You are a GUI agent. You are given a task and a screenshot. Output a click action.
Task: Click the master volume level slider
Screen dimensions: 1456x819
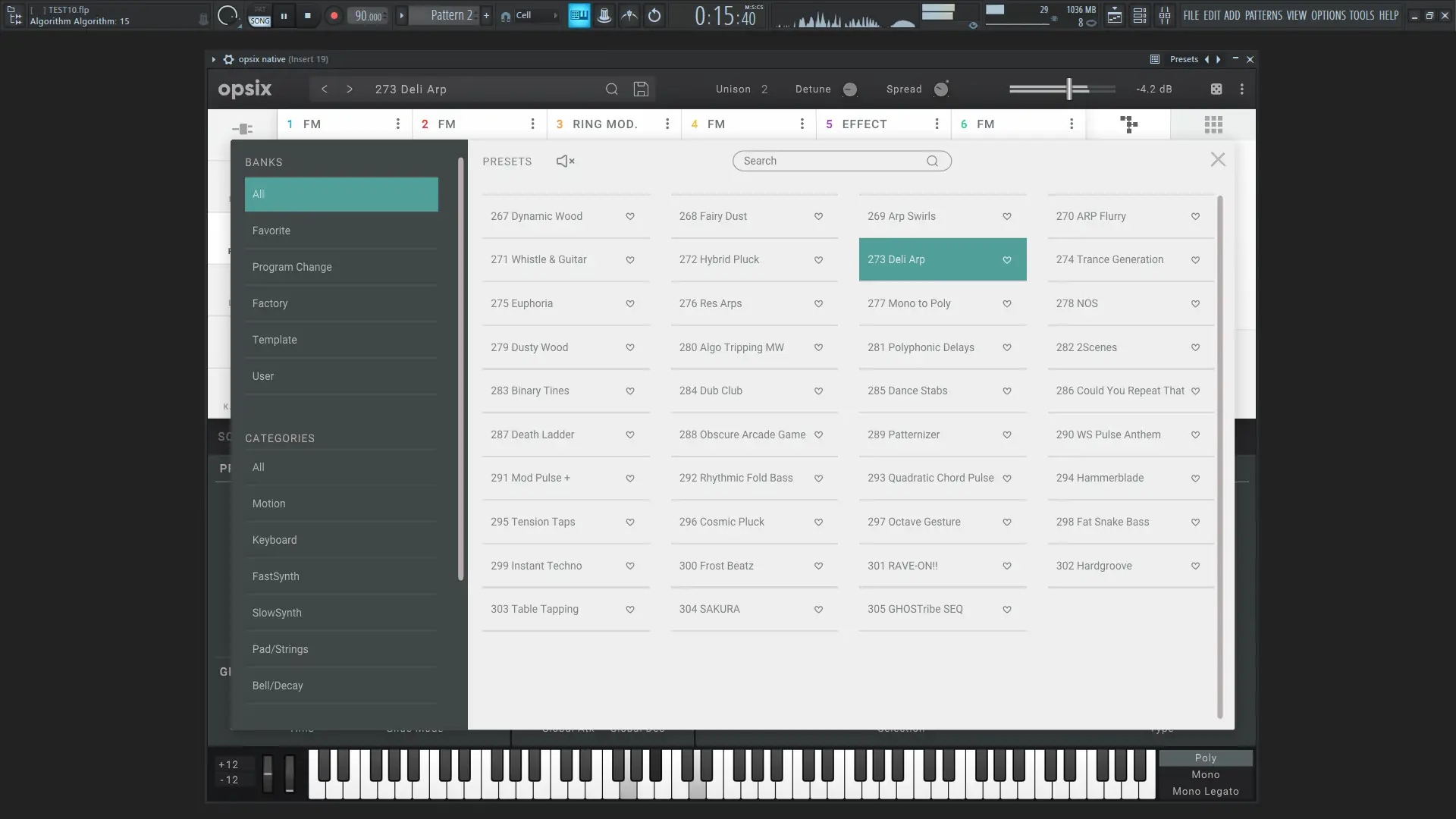pyautogui.click(x=1068, y=89)
